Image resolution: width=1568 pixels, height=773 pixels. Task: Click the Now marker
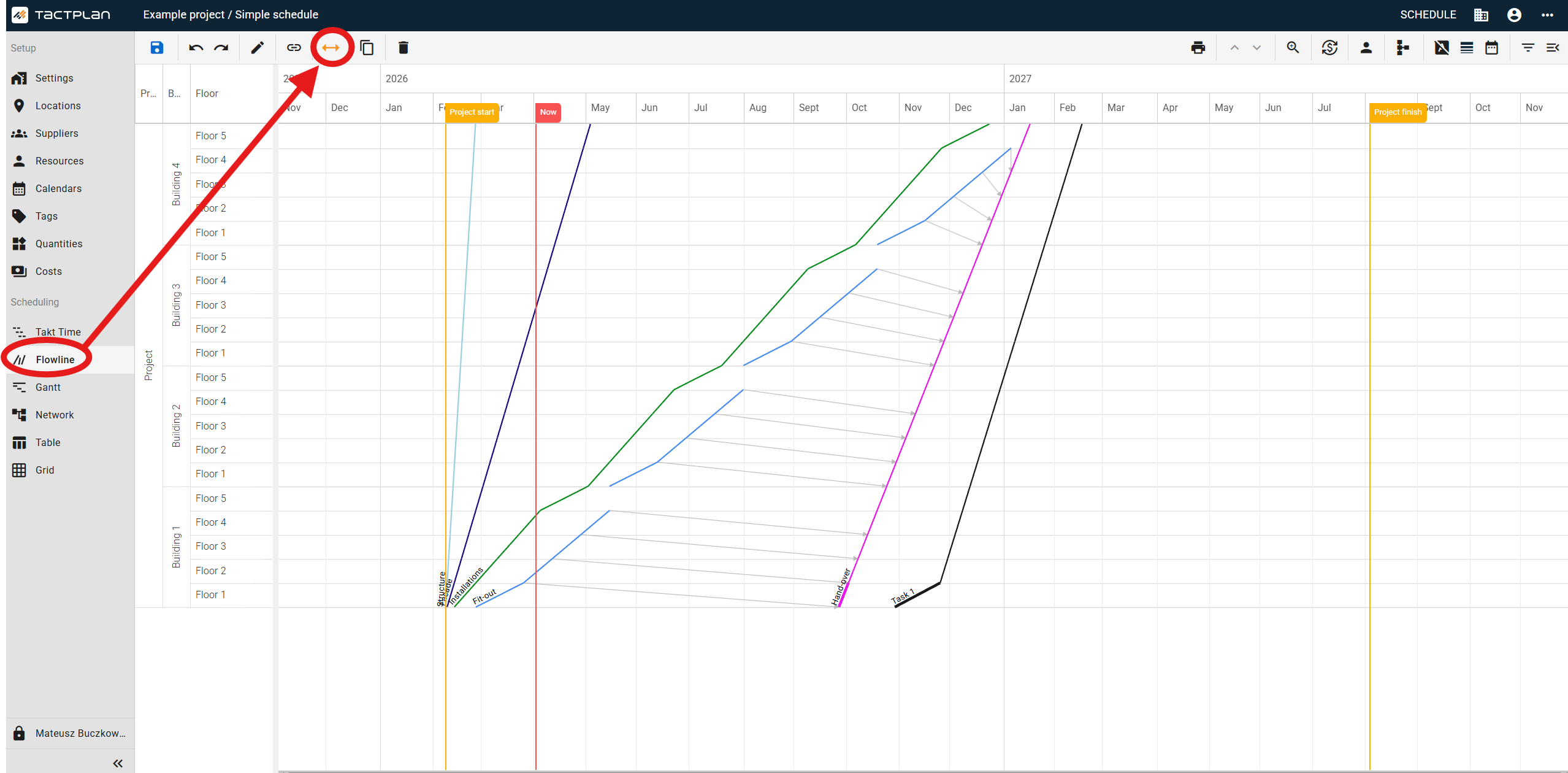click(x=548, y=112)
